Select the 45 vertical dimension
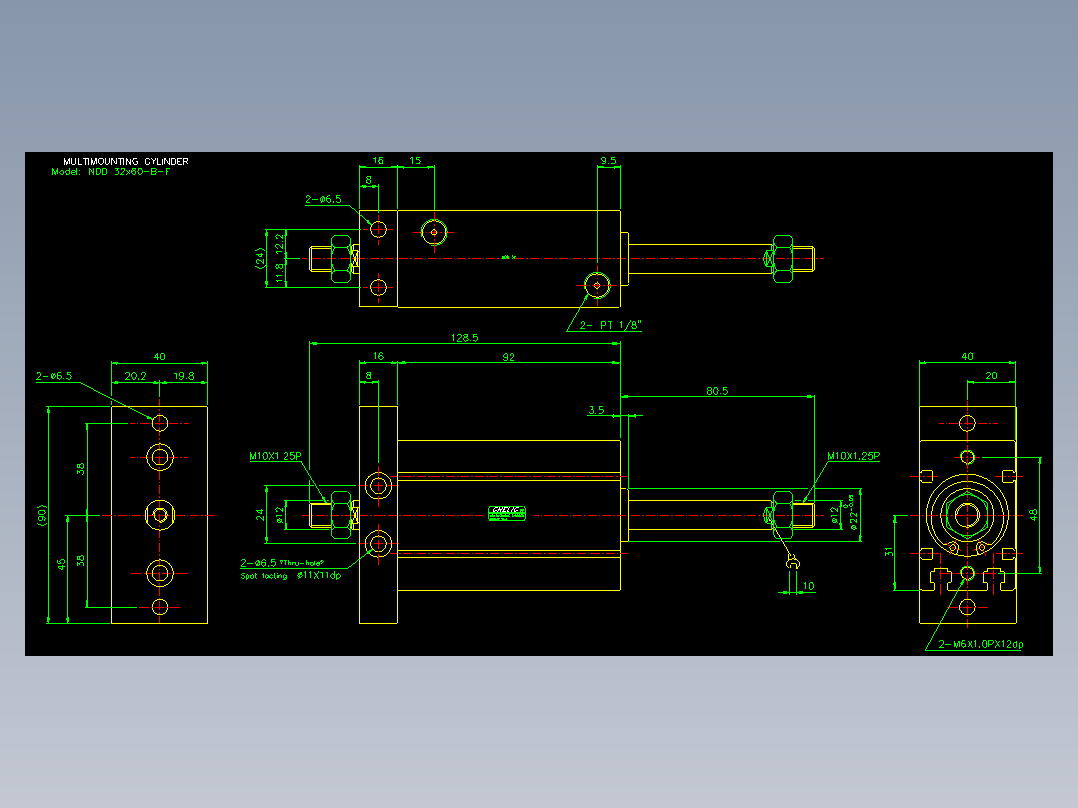The width and height of the screenshot is (1078, 808). pyautogui.click(x=61, y=564)
